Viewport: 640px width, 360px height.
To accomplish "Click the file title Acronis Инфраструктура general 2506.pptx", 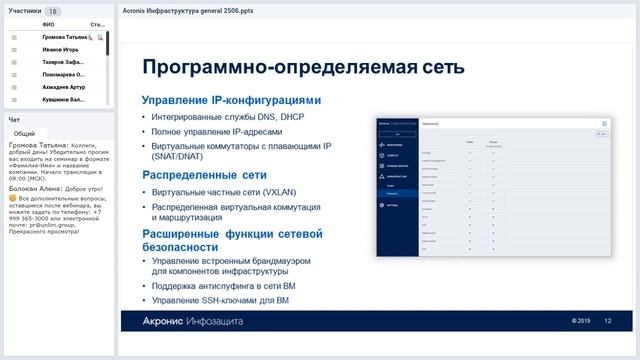I will [188, 11].
